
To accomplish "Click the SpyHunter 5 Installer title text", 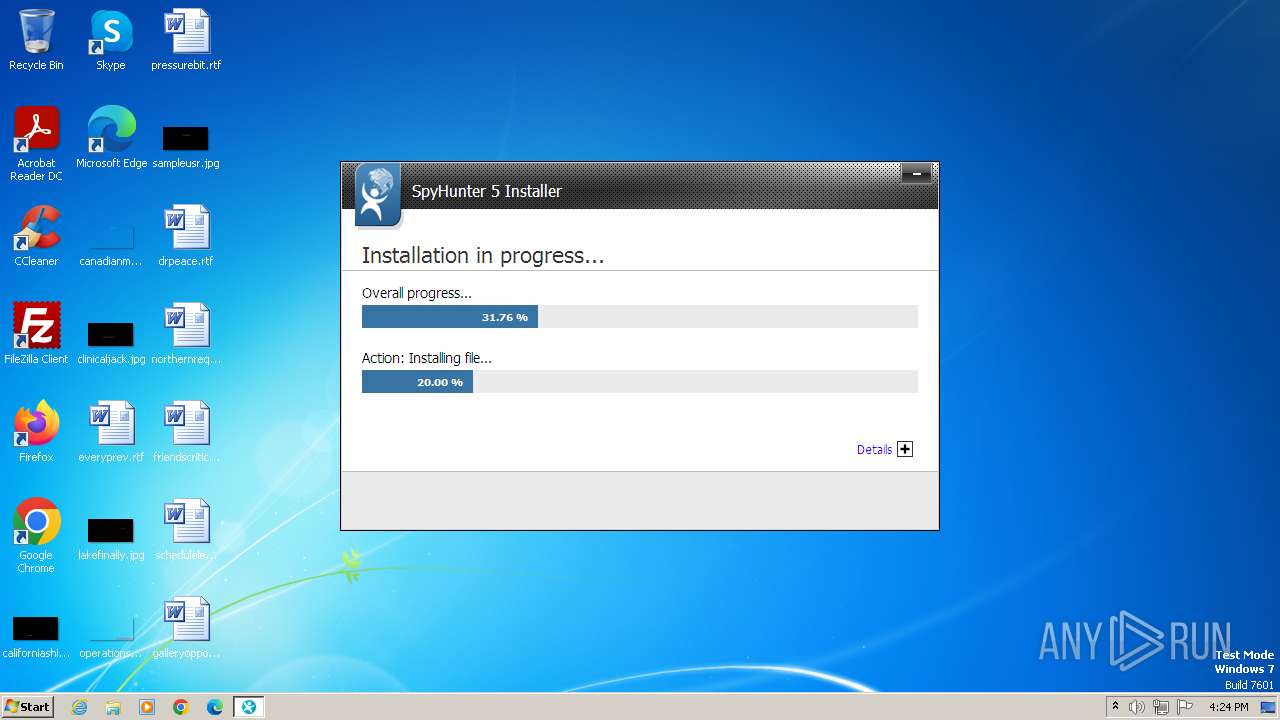I will tap(487, 191).
